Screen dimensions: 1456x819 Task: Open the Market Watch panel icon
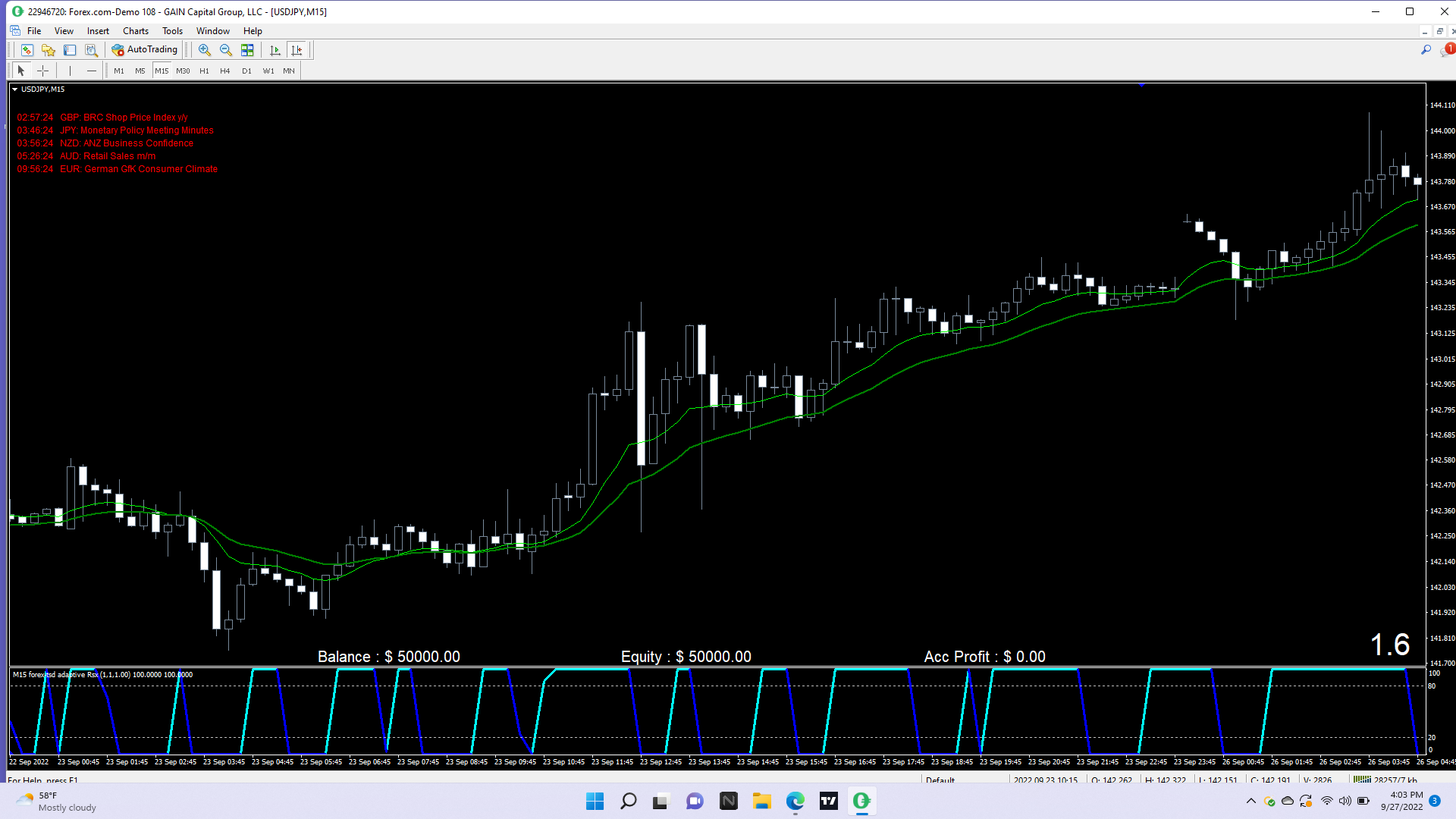27,50
